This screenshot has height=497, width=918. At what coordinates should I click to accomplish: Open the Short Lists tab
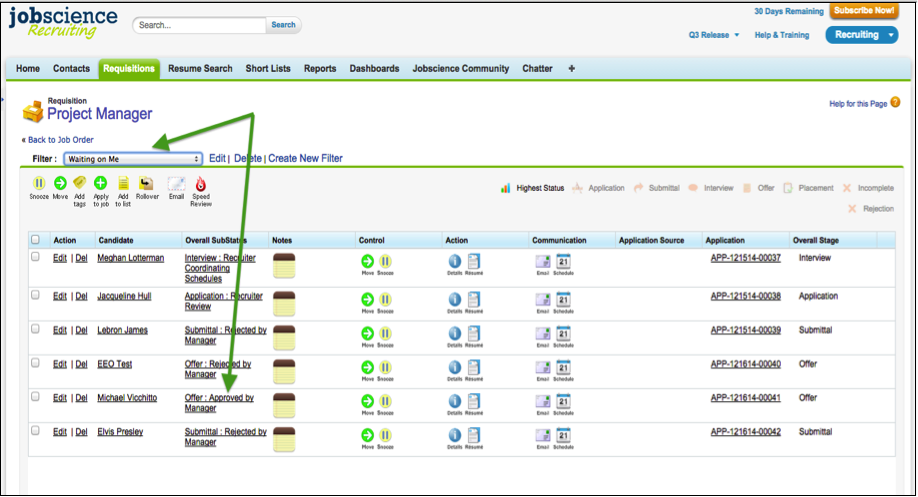coord(268,68)
